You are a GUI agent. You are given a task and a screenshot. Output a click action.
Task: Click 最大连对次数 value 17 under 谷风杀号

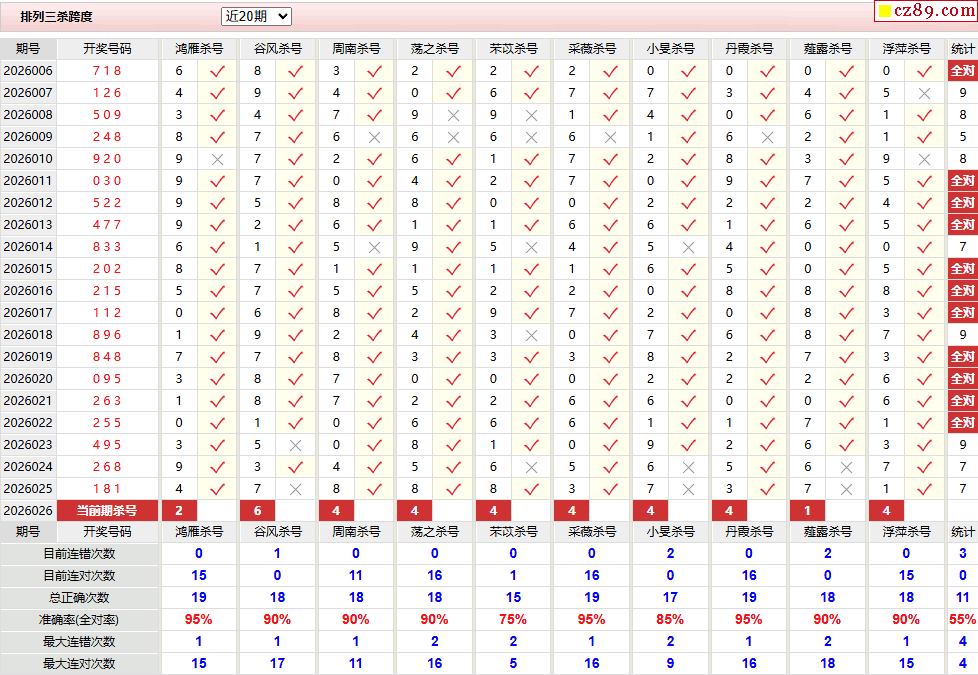pos(277,664)
